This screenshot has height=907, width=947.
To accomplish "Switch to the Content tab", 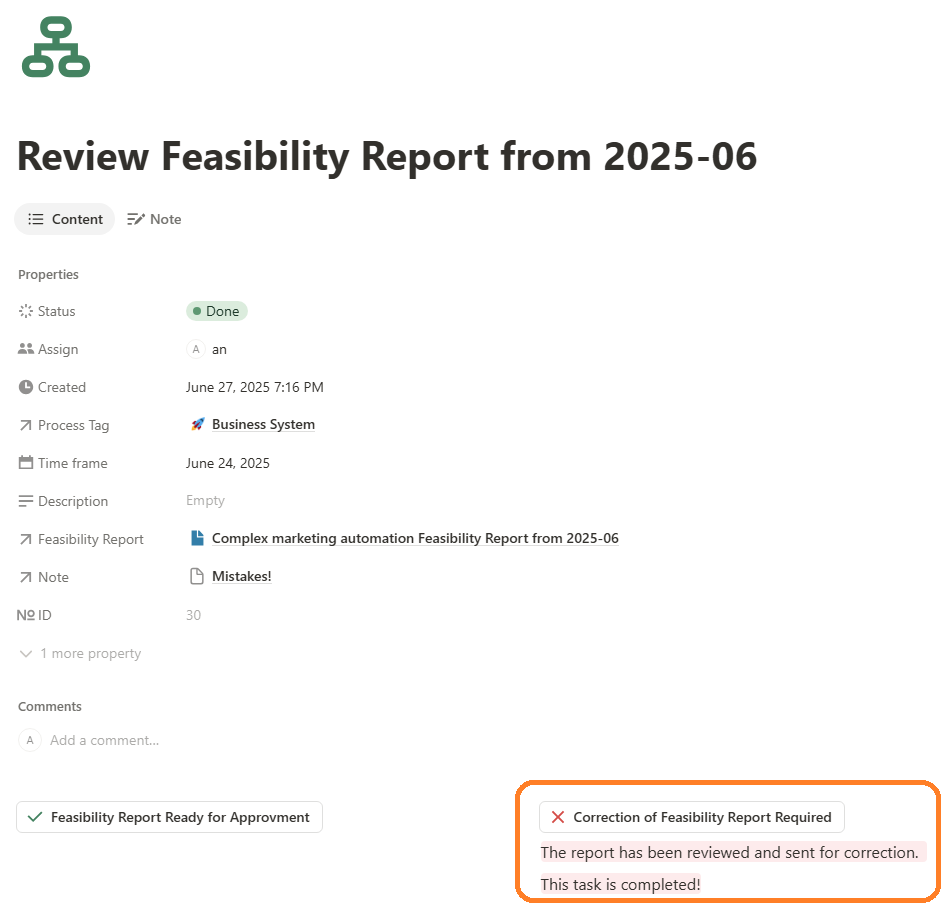I will (x=65, y=219).
